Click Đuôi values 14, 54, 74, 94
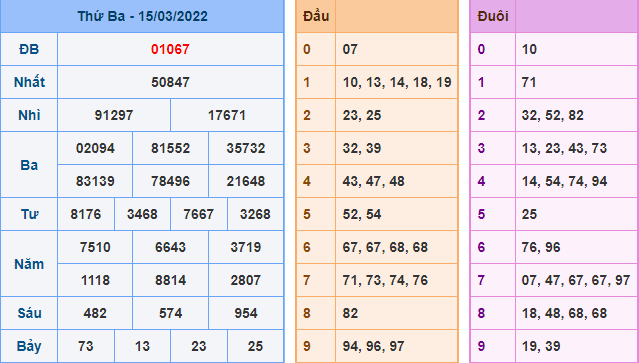The image size is (639, 363). 564,181
